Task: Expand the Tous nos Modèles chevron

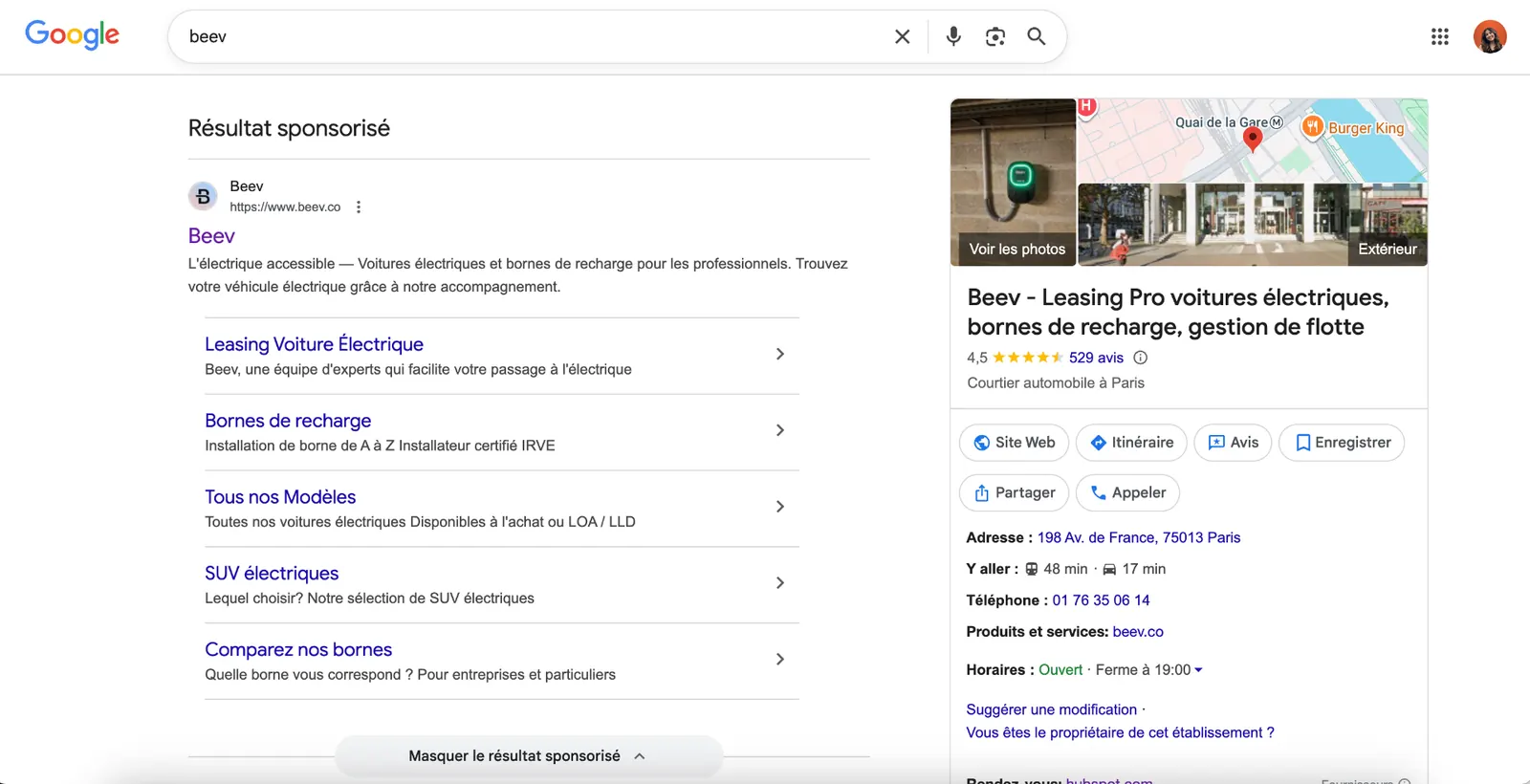Action: (780, 507)
